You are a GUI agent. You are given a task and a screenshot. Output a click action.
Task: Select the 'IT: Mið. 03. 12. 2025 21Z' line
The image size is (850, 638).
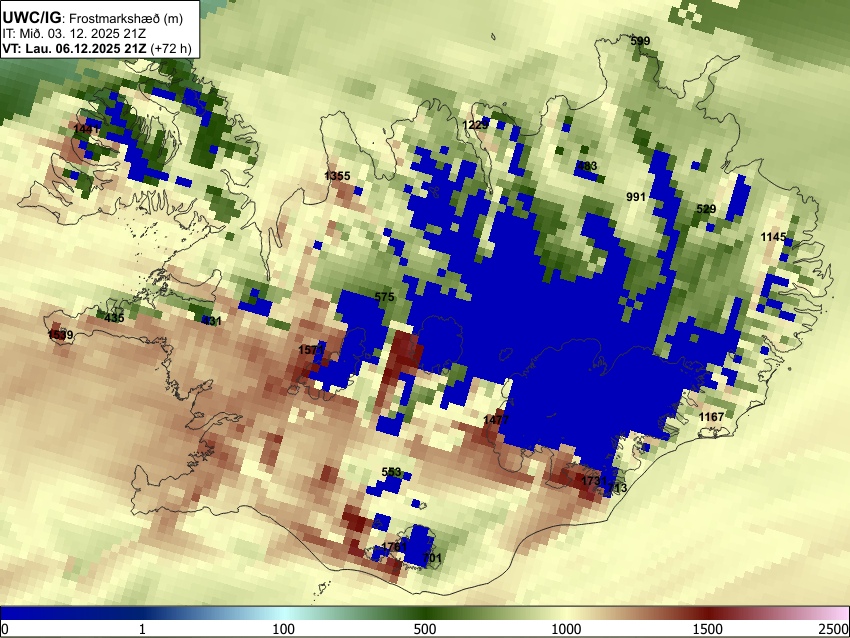click(73, 34)
